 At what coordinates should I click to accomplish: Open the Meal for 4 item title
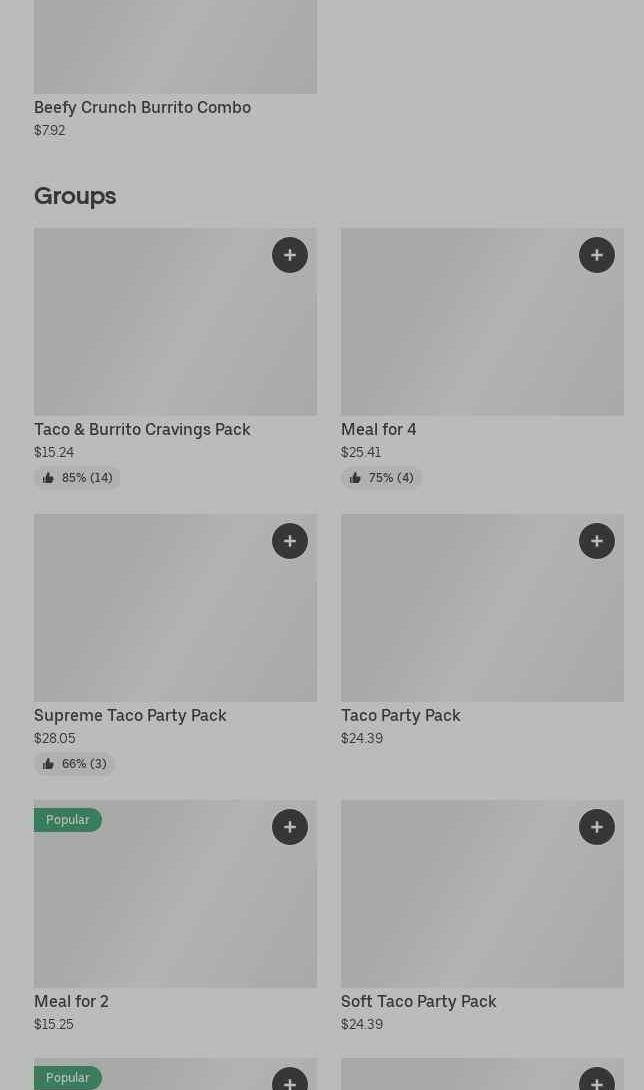click(378, 429)
